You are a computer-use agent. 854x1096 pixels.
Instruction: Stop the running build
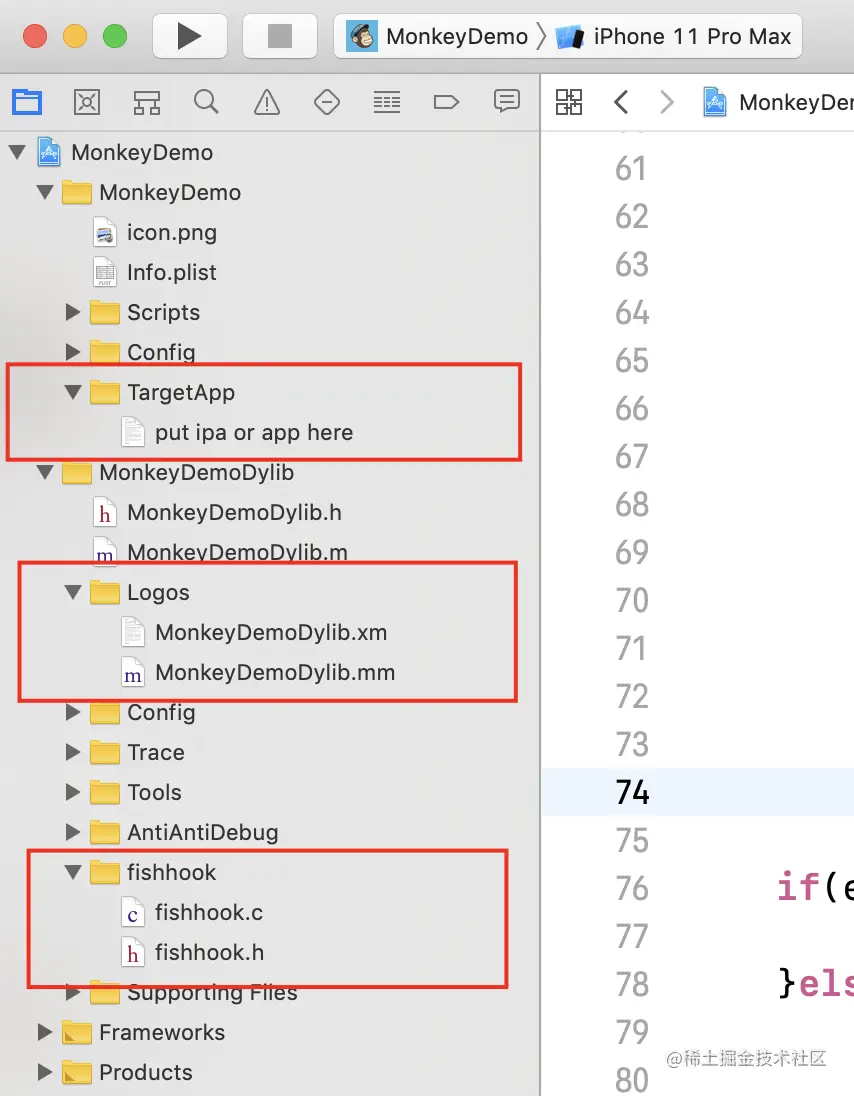click(280, 36)
